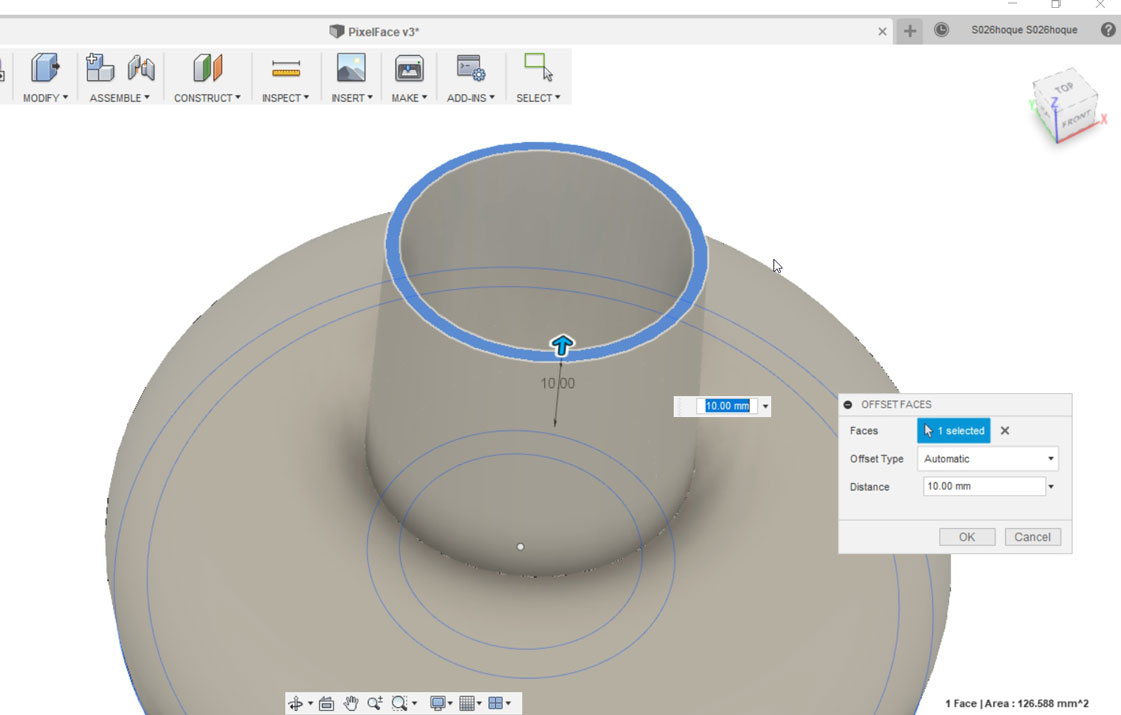Open the Insert image icon

pyautogui.click(x=351, y=69)
